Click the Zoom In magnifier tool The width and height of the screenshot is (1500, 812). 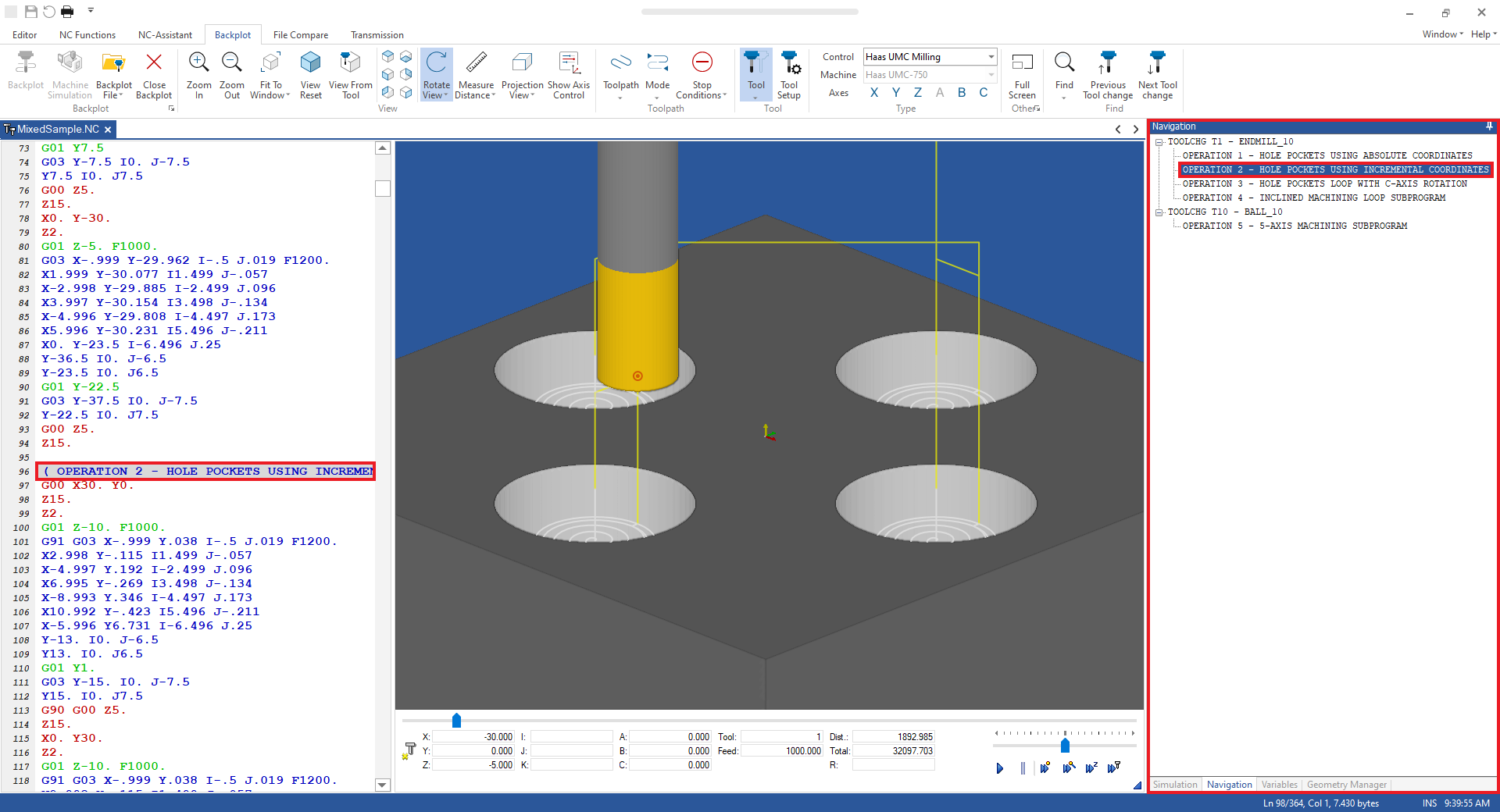(x=198, y=75)
